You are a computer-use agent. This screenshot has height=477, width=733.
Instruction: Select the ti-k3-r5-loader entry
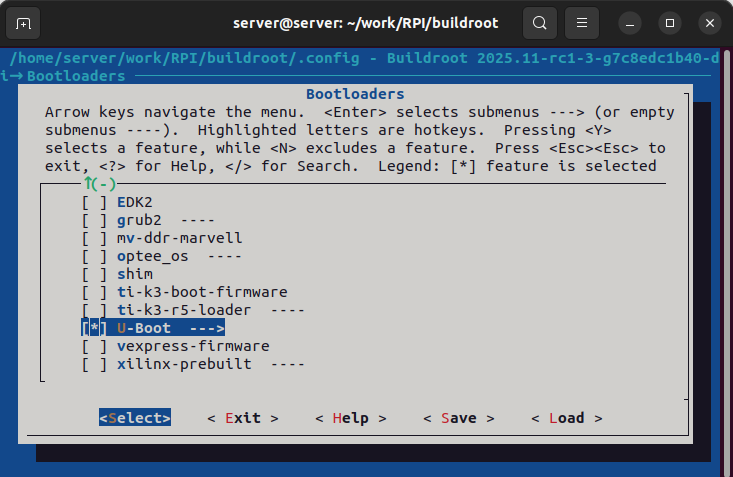(184, 310)
